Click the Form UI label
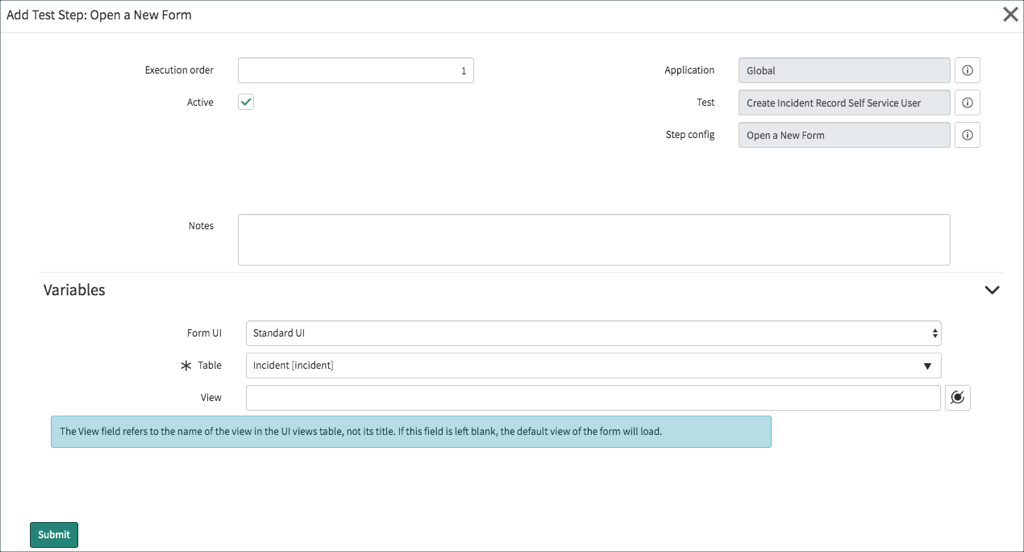 click(x=204, y=333)
